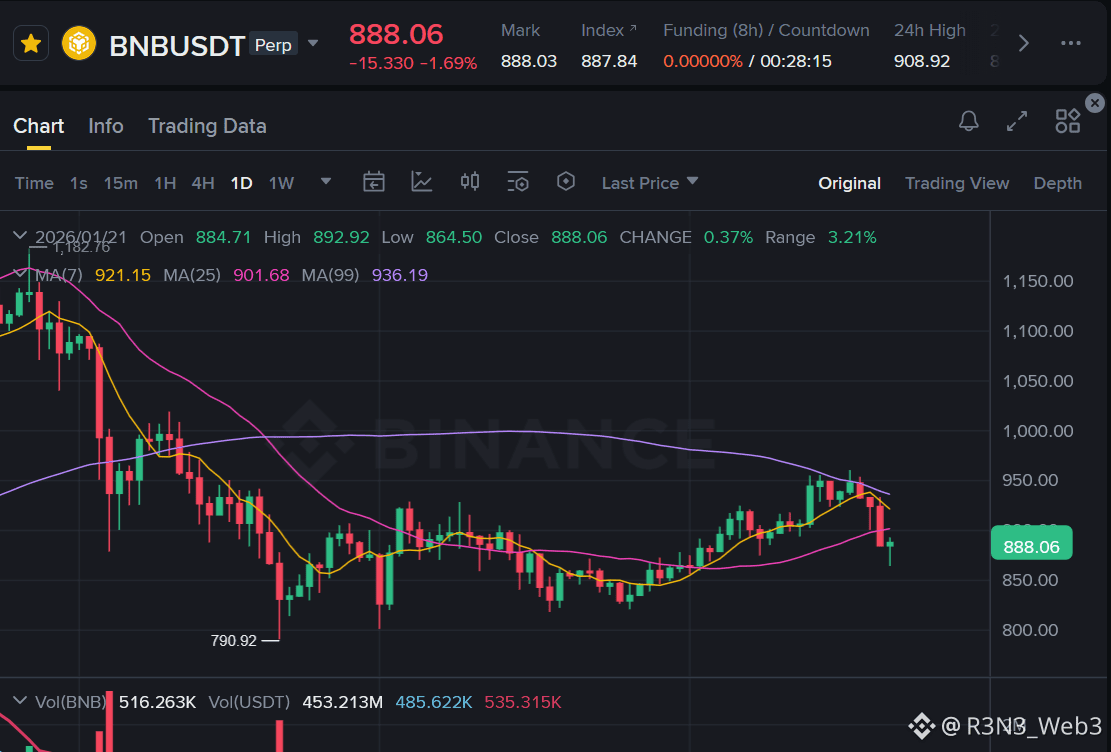The image size is (1111, 752).
Task: Select the 1s interval
Action: point(79,183)
